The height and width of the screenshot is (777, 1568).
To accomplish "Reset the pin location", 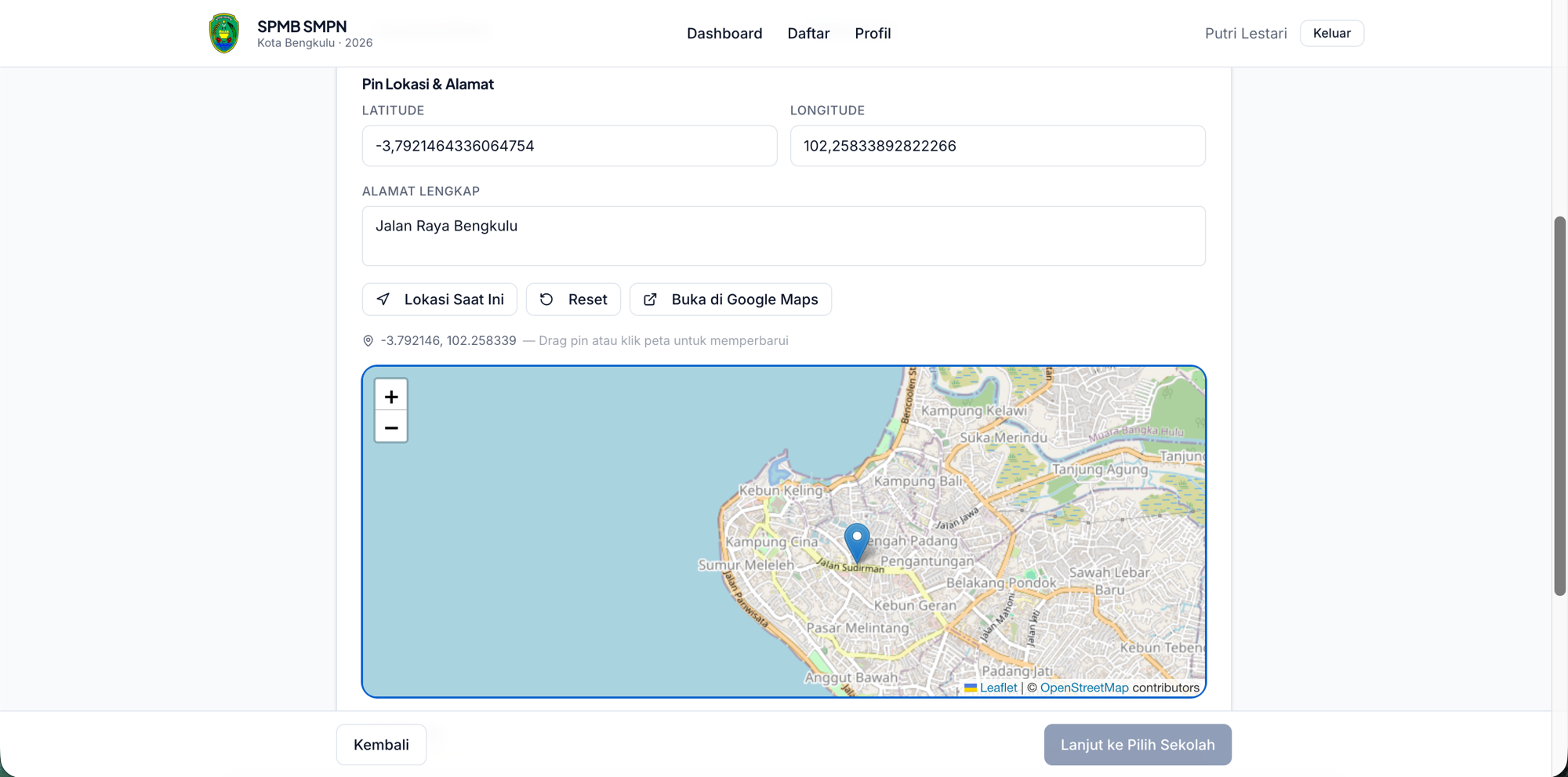I will coord(573,300).
